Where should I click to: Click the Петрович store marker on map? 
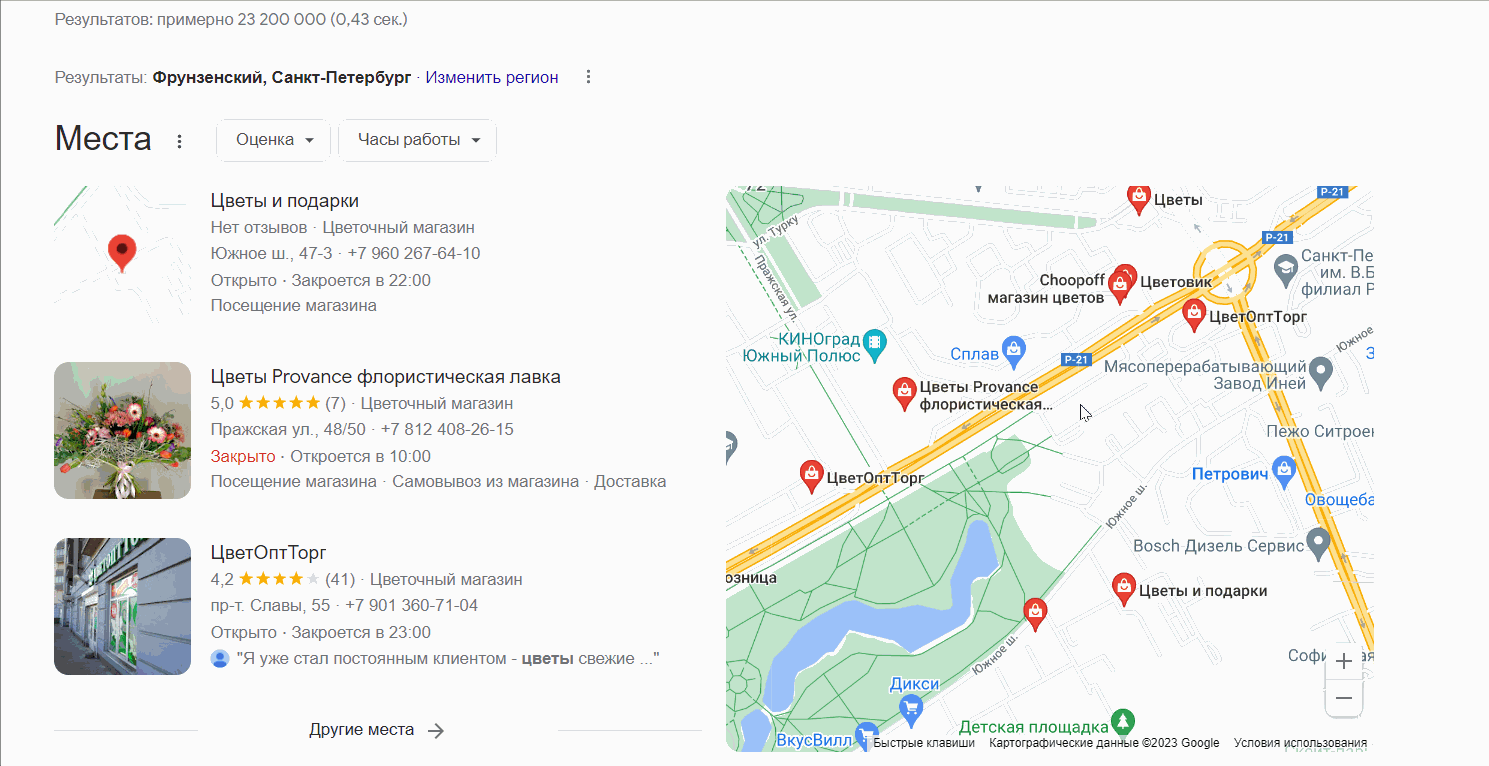1286,471
